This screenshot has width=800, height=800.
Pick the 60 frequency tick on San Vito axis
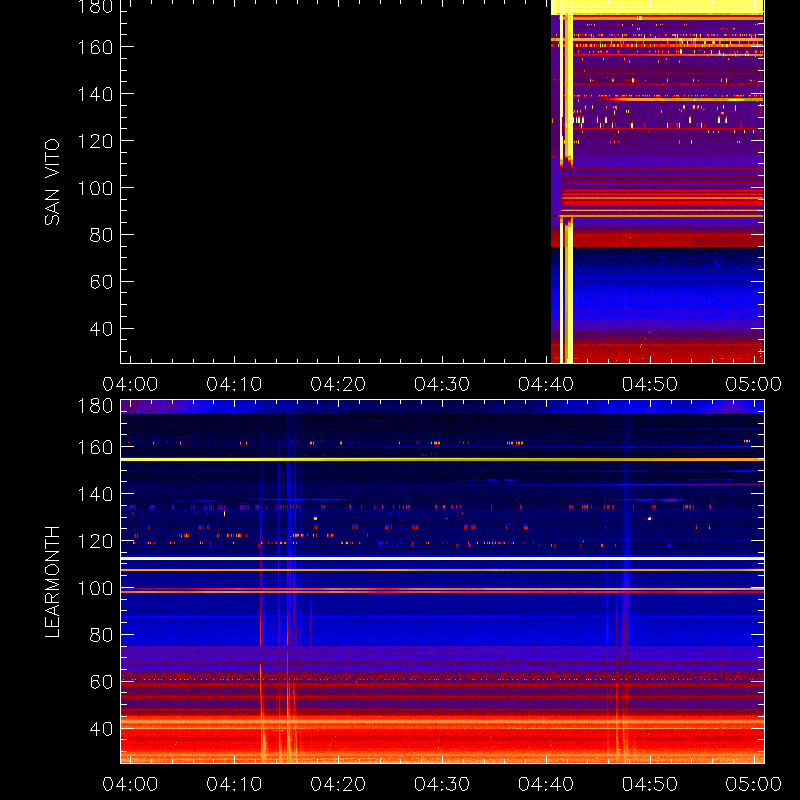click(x=102, y=282)
